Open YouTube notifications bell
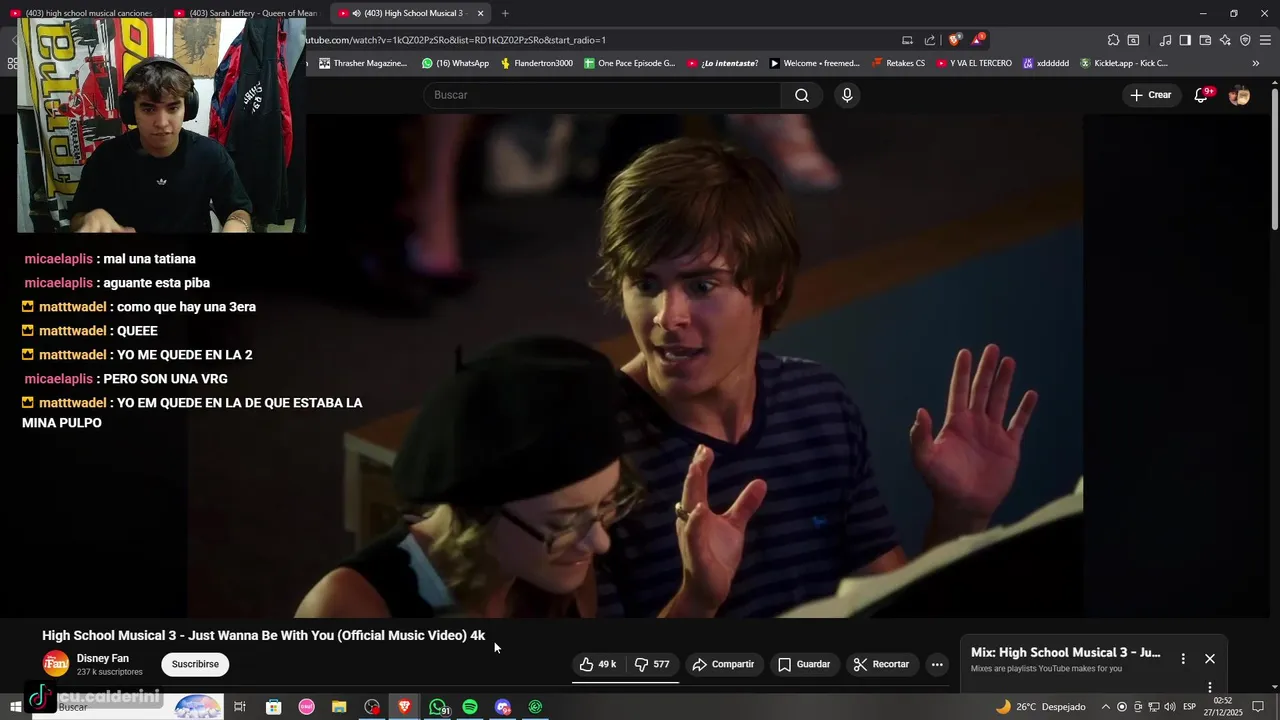The image size is (1280, 720). [x=1202, y=95]
